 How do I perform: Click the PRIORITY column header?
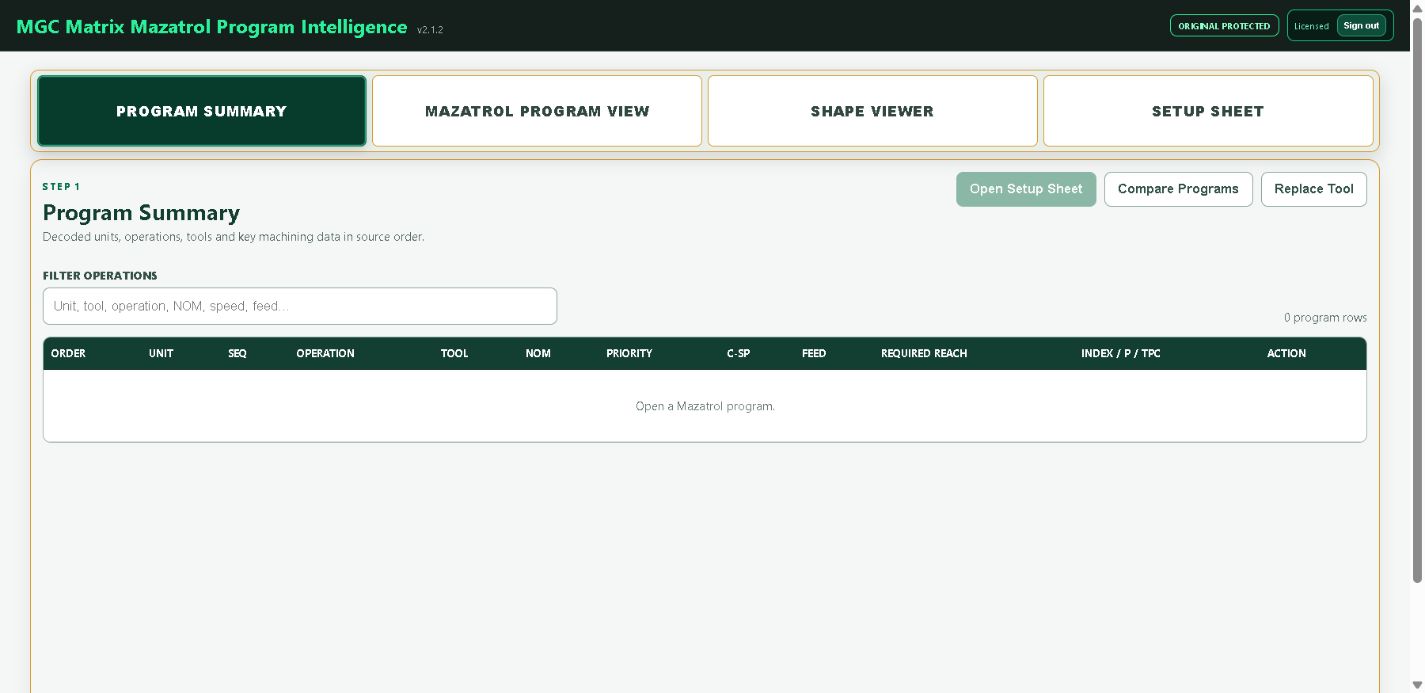629,353
